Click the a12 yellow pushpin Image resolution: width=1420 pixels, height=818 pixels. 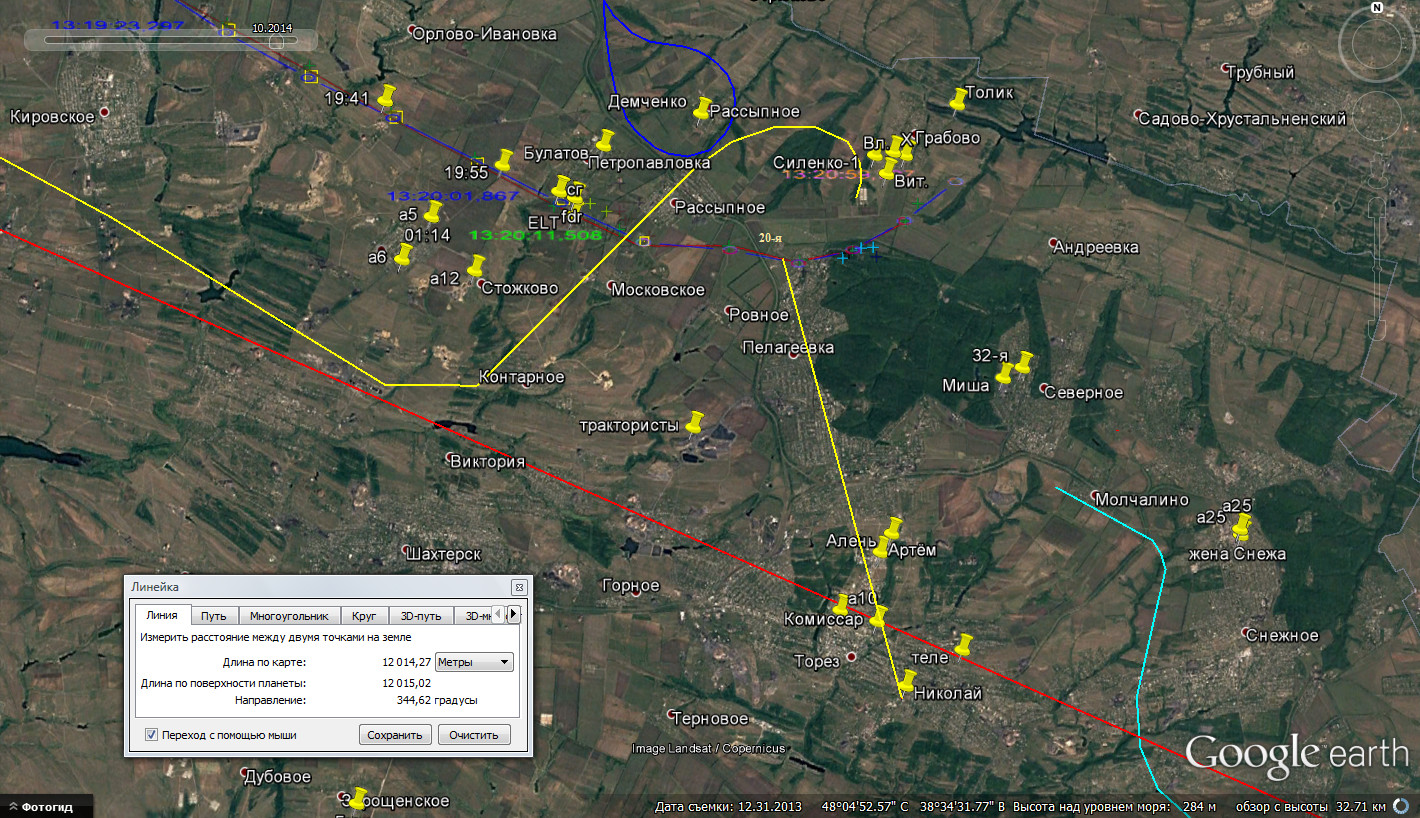475,266
